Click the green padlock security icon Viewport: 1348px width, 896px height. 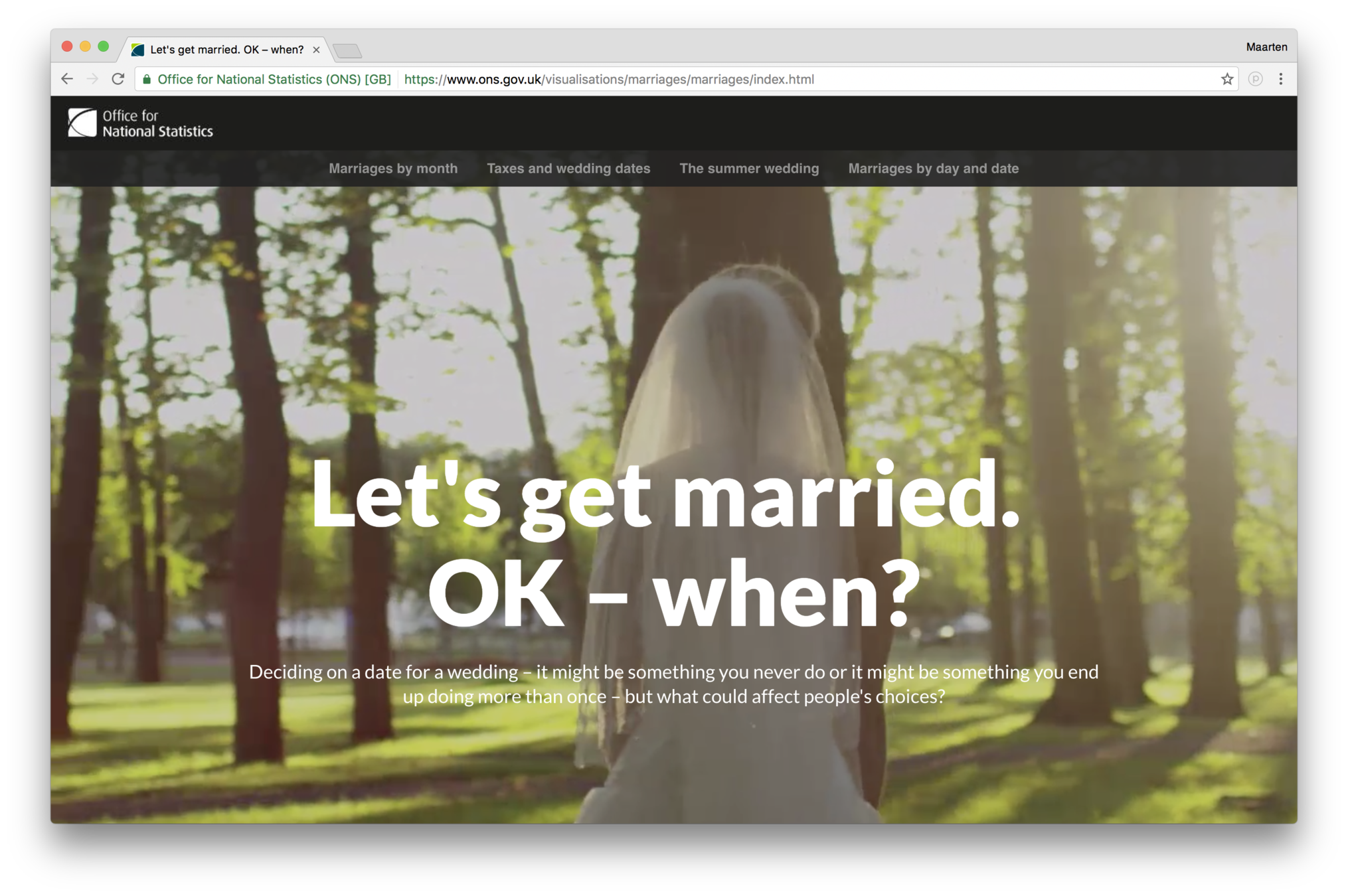[x=147, y=79]
